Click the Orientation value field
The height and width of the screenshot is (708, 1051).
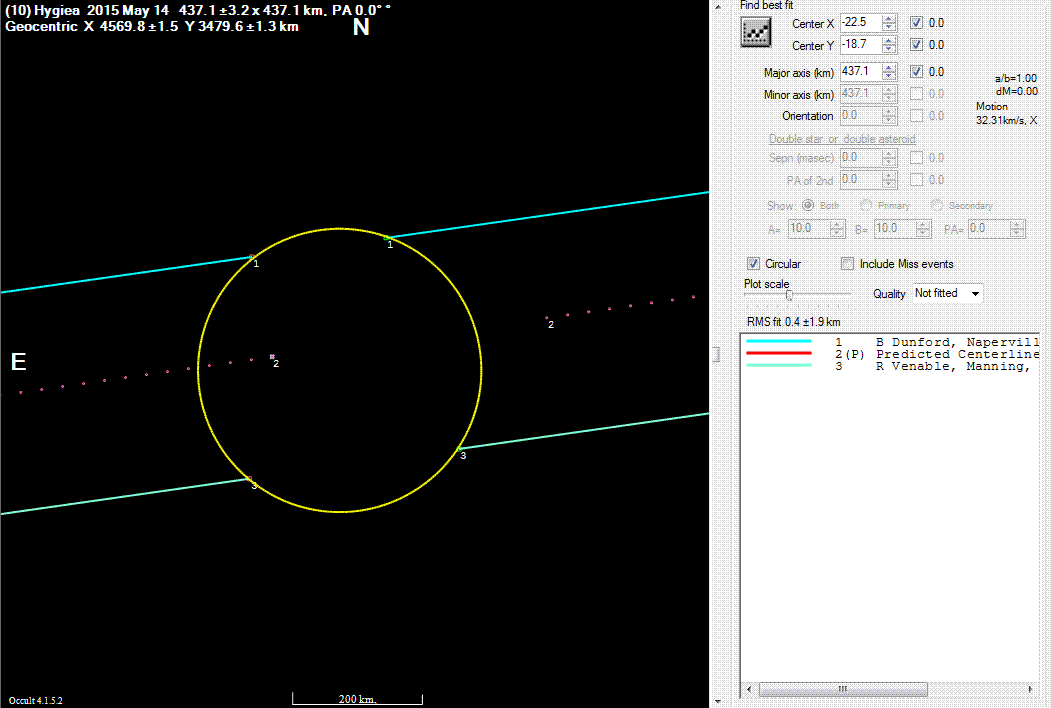pos(861,115)
